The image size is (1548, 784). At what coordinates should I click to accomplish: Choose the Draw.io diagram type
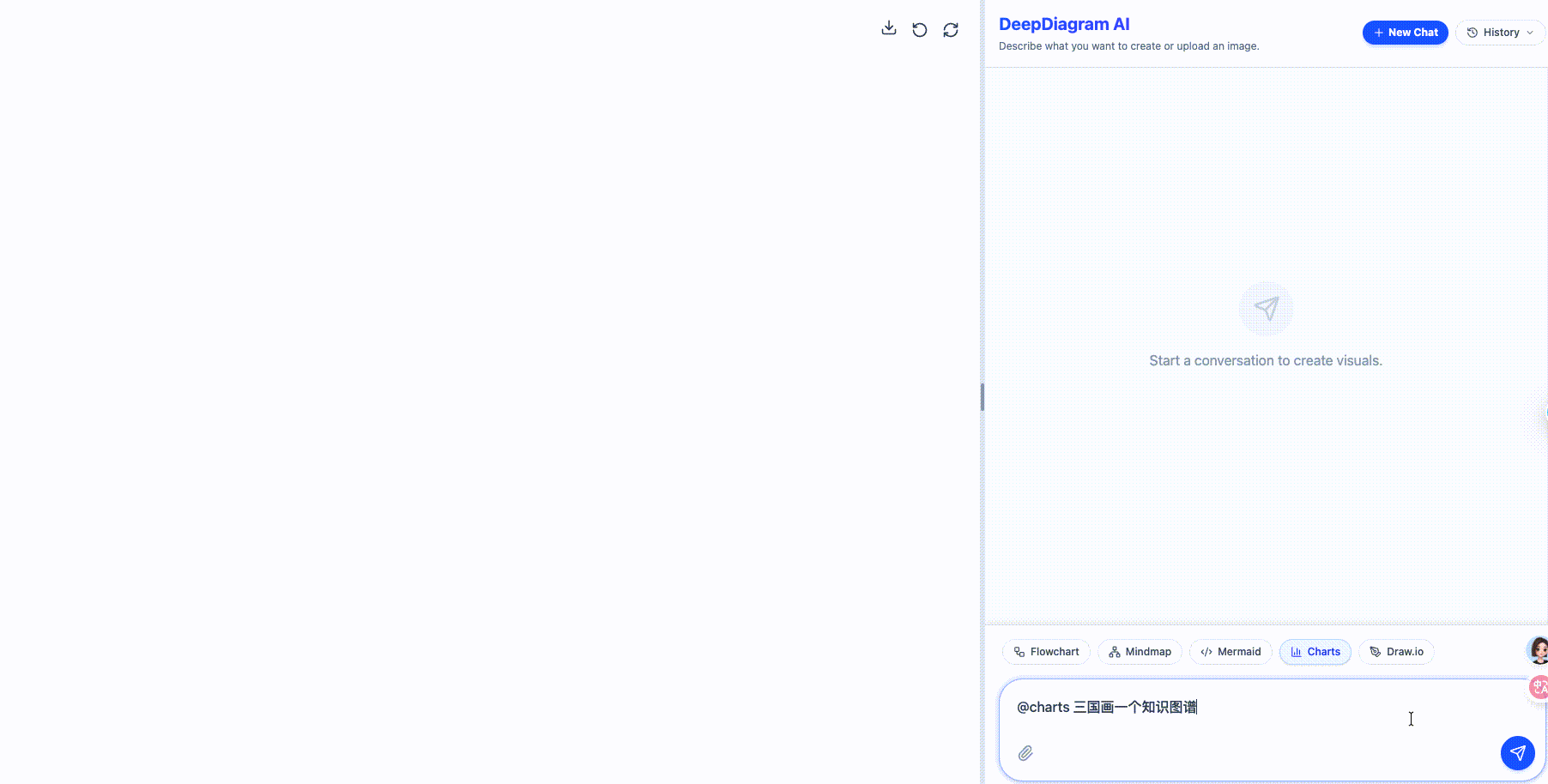point(1396,652)
